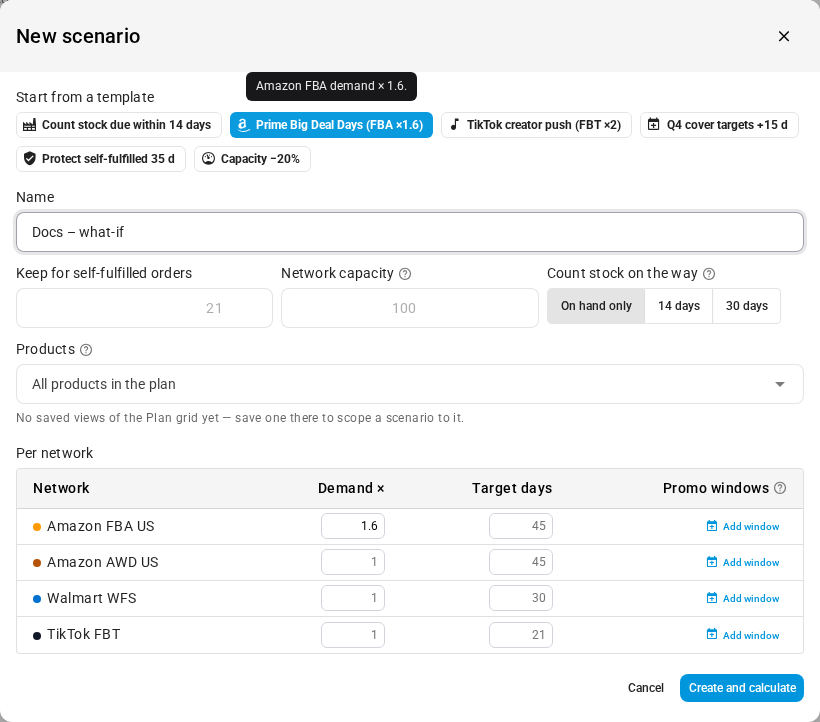
Task: Add a promo window for Walmart WFS
Action: click(743, 598)
